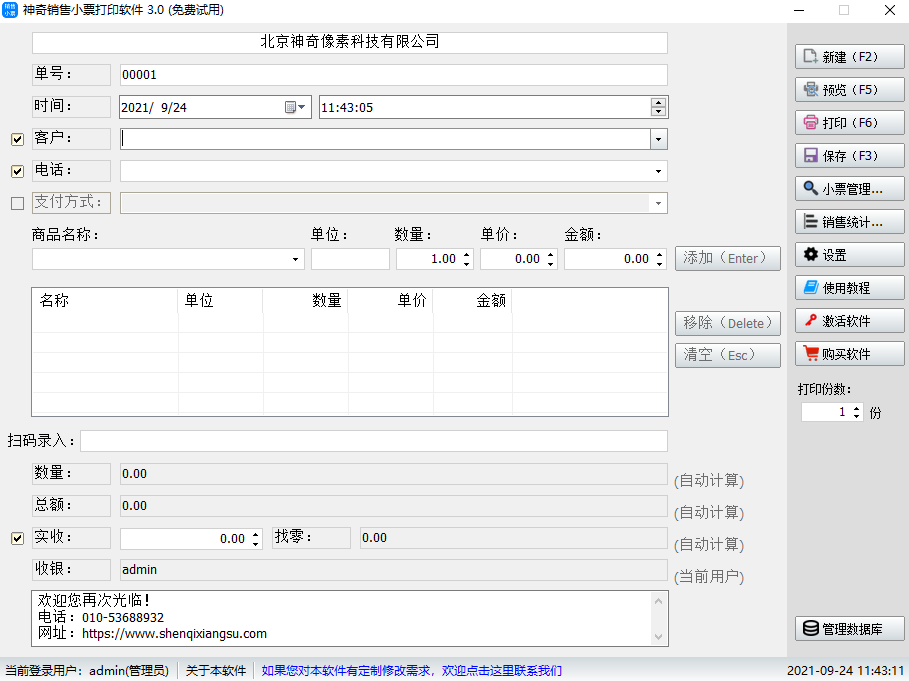Click the 激活软件 key icon

pyautogui.click(x=810, y=320)
